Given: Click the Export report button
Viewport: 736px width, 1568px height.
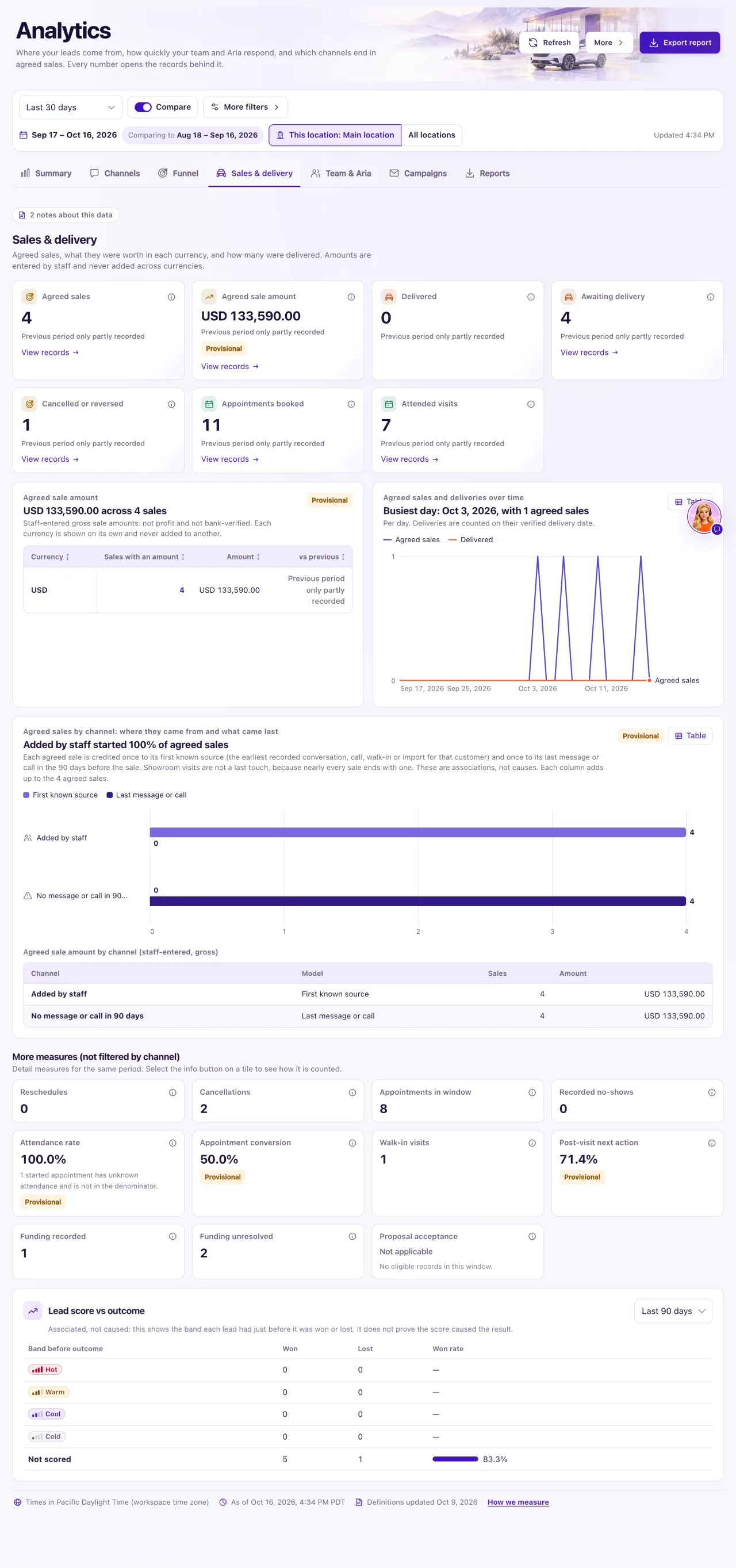Looking at the screenshot, I should [680, 43].
